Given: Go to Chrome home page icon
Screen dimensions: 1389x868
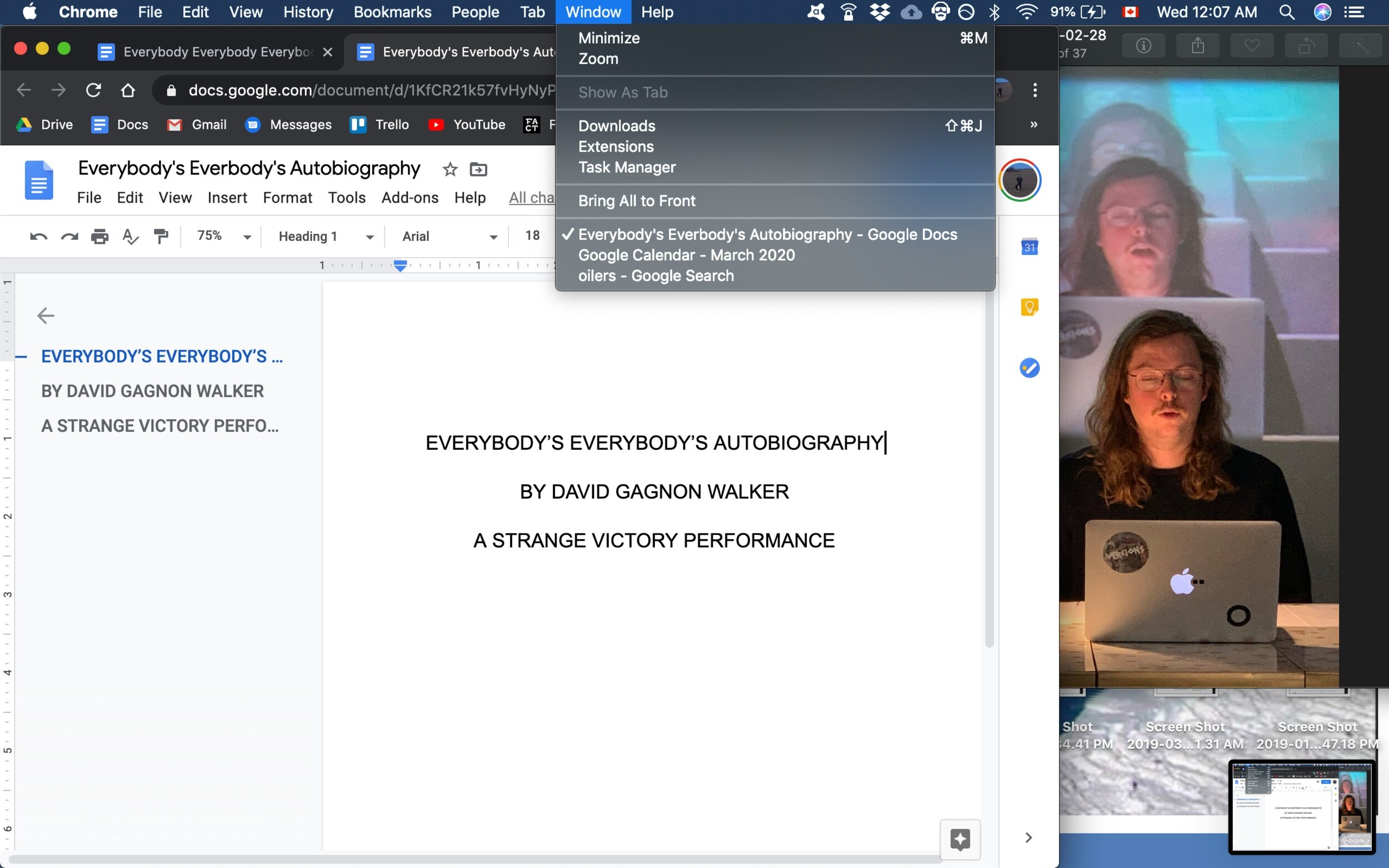Looking at the screenshot, I should (128, 90).
